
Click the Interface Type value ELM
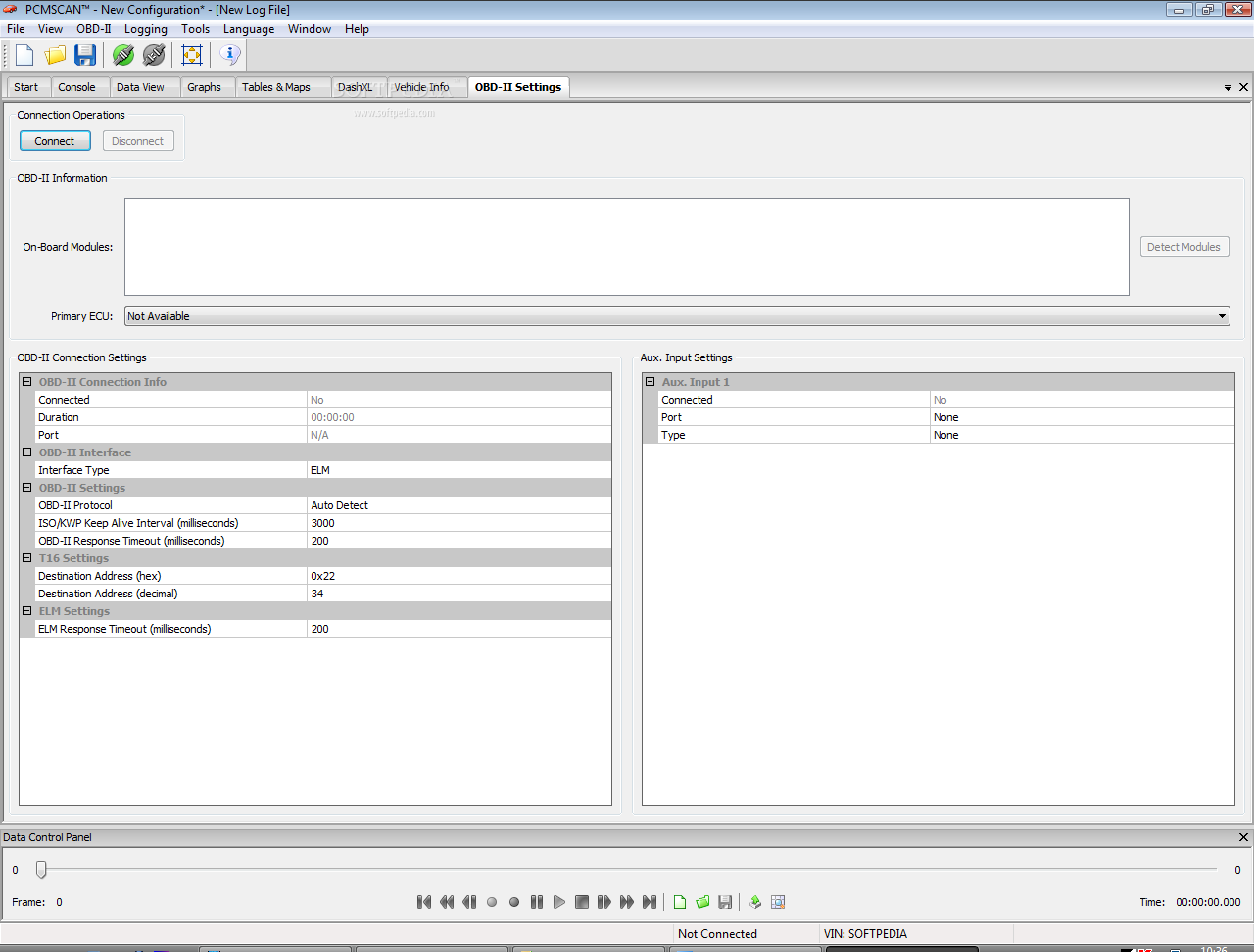459,470
